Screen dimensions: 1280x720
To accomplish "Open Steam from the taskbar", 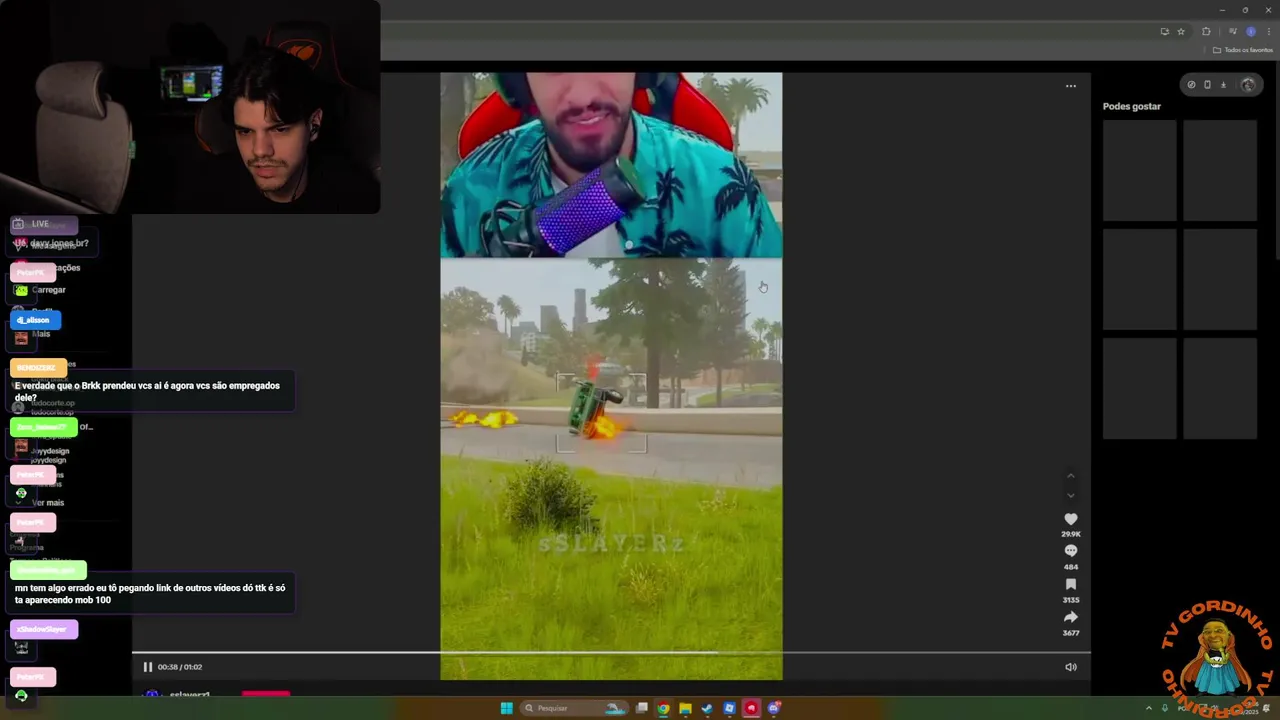I will 707,708.
